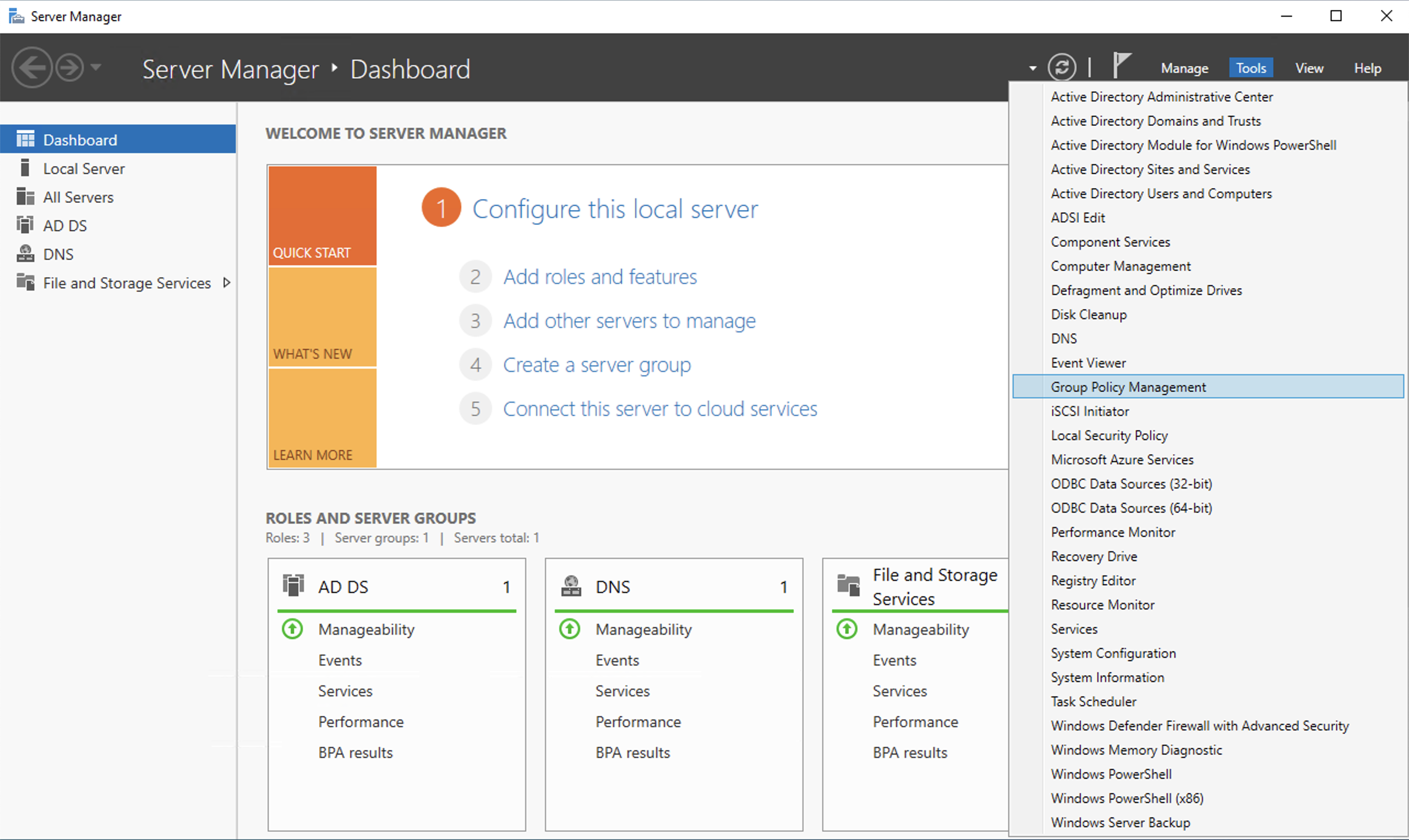Click the green Manageability status icon in DNS tile
This screenshot has height=840, width=1409.
coord(570,629)
